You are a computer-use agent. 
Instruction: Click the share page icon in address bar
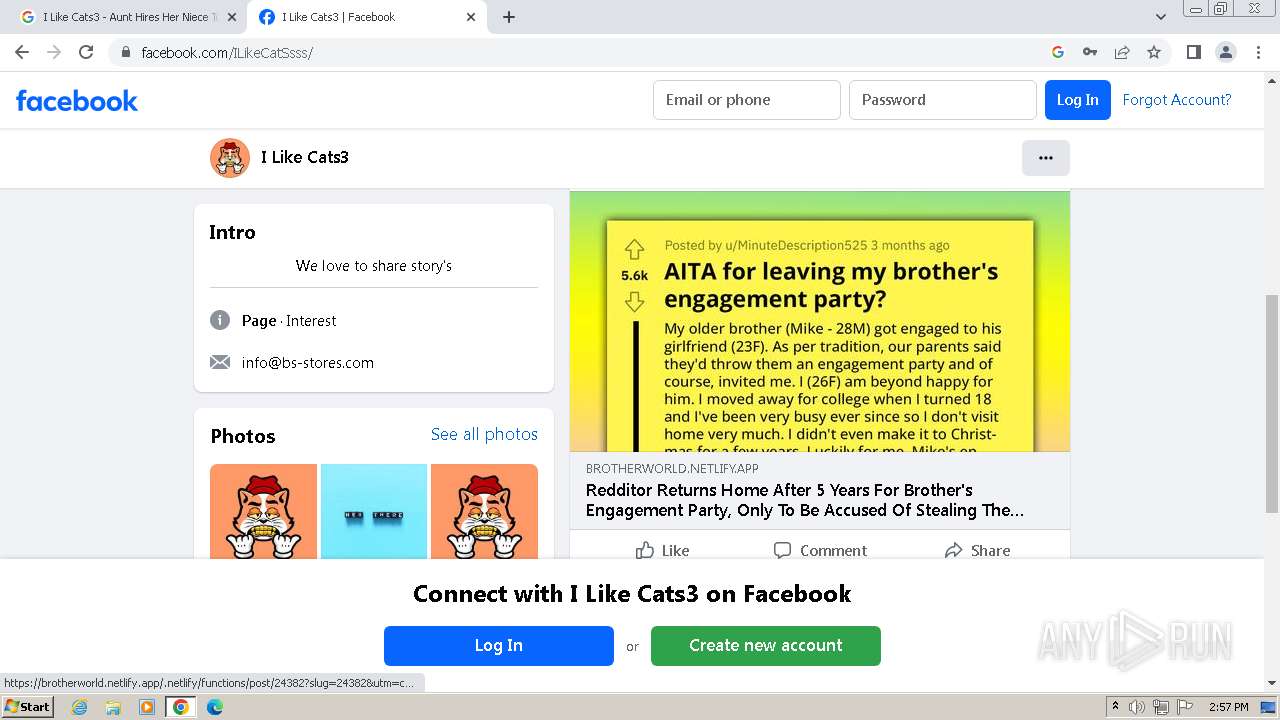click(x=1122, y=52)
